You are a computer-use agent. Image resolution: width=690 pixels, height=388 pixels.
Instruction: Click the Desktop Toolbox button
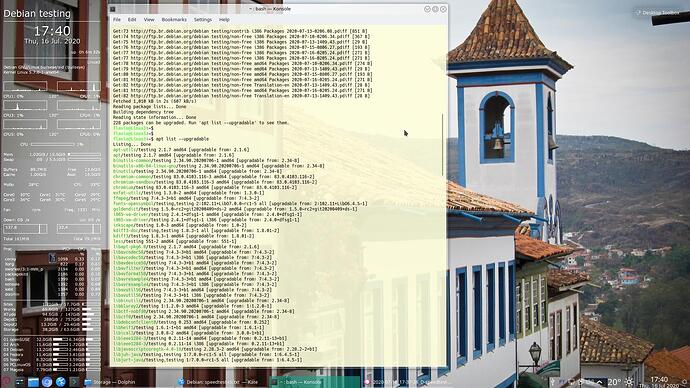tap(657, 13)
